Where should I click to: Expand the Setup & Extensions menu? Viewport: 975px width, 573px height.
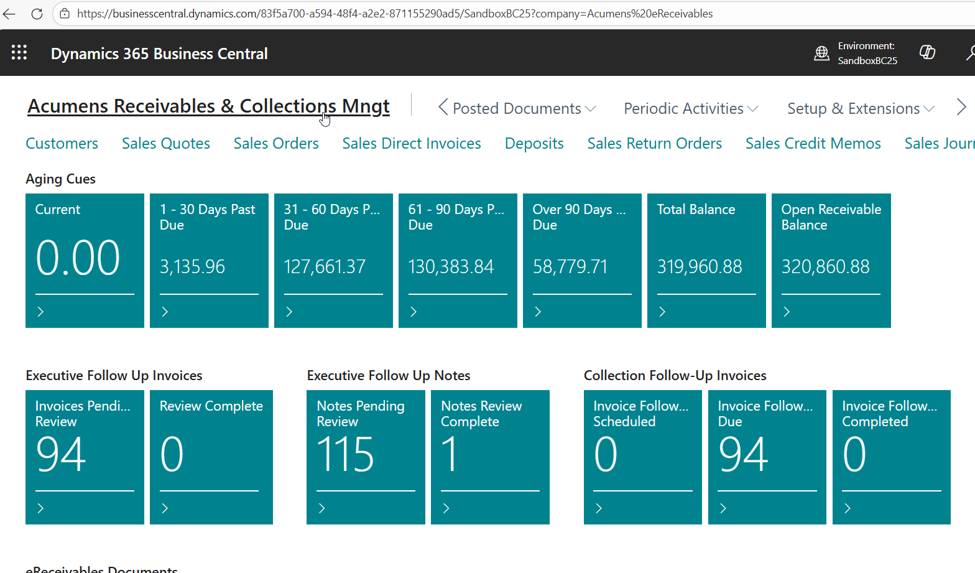click(861, 109)
